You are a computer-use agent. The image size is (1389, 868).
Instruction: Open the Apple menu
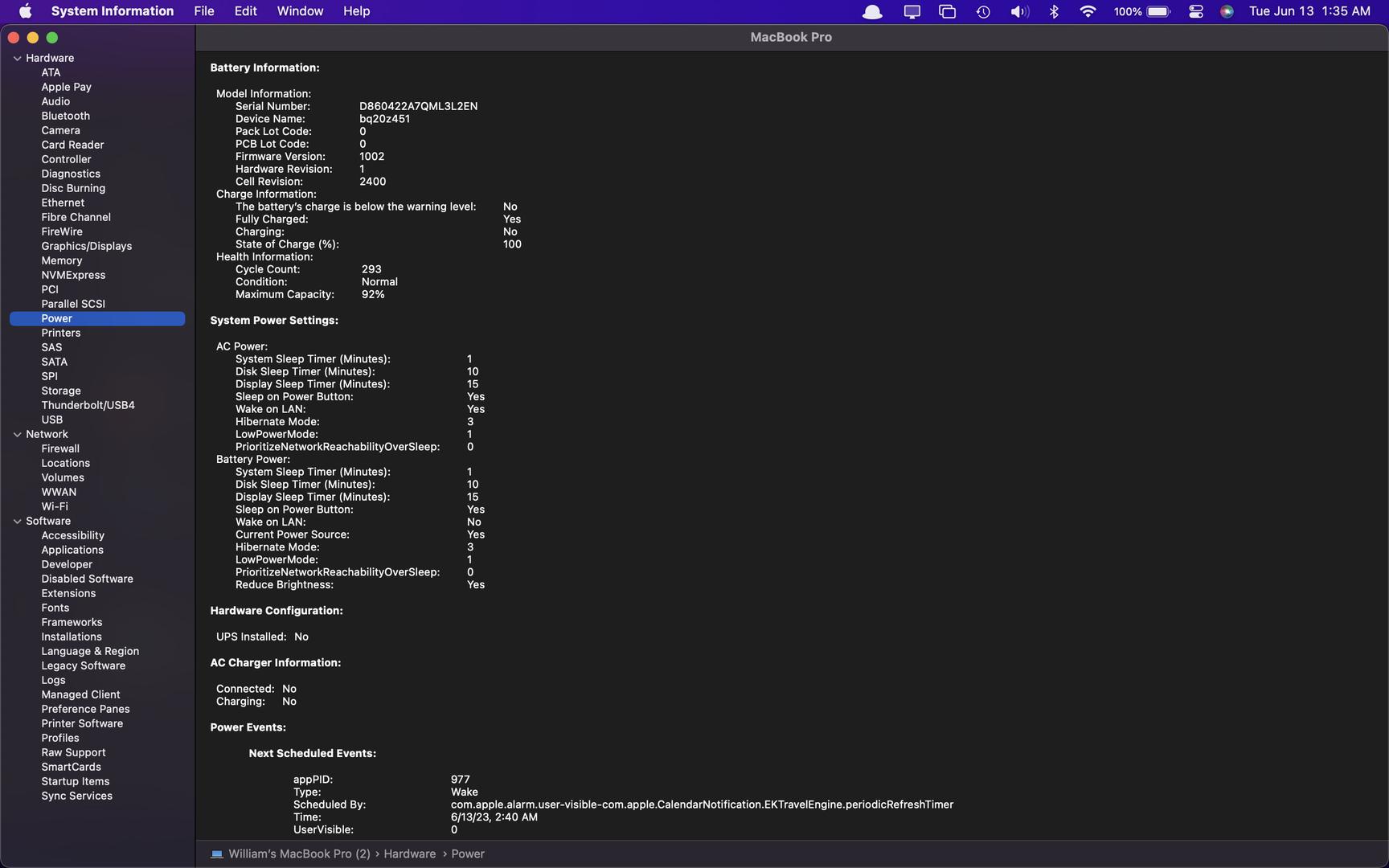tap(25, 11)
